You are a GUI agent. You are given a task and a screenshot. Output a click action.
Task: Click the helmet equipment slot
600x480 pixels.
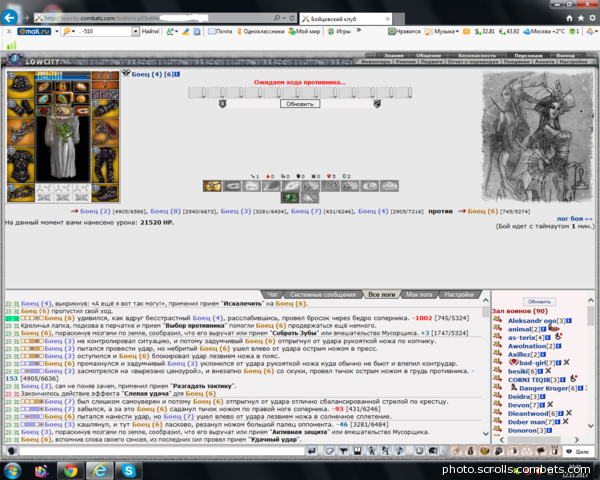coord(21,85)
